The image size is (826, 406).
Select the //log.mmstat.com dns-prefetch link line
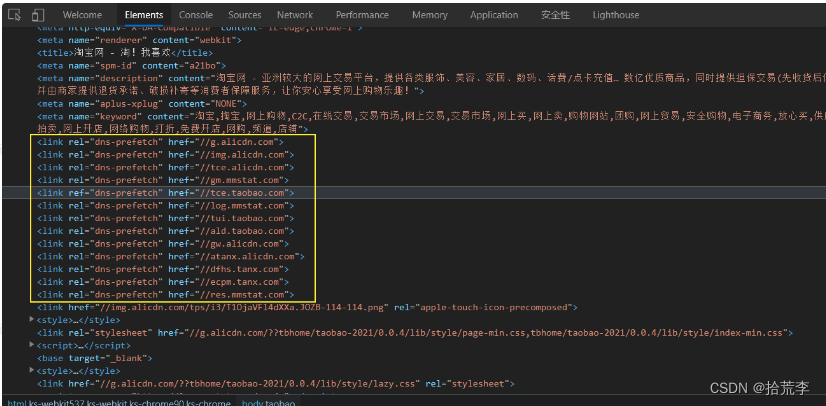coord(165,205)
